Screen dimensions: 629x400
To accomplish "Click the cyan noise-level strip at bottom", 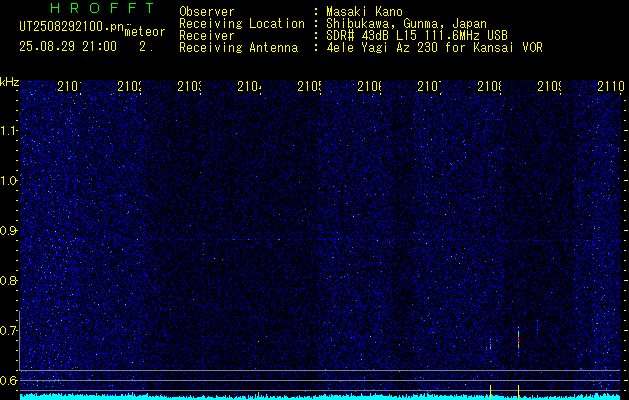I will 320,397.
